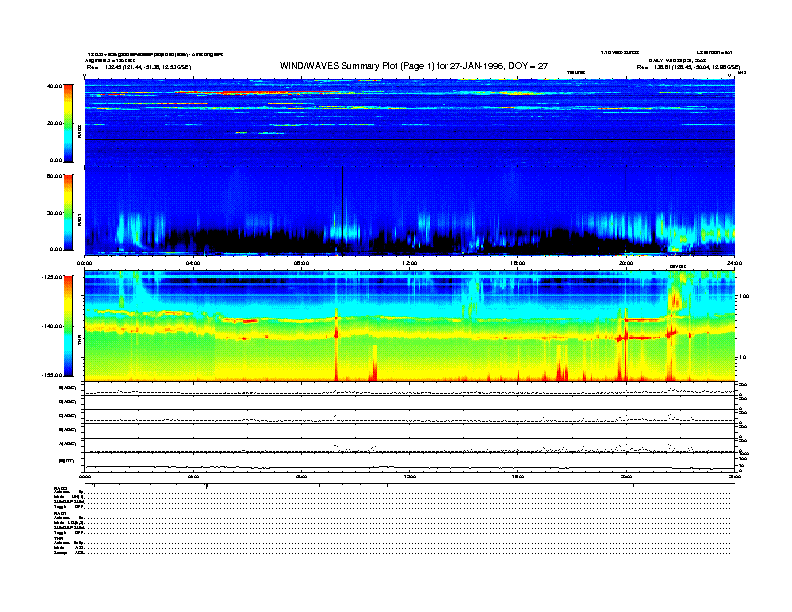Click the WIND/WAVES Summary Plot title
Screen dimensions: 792x612
point(414,66)
